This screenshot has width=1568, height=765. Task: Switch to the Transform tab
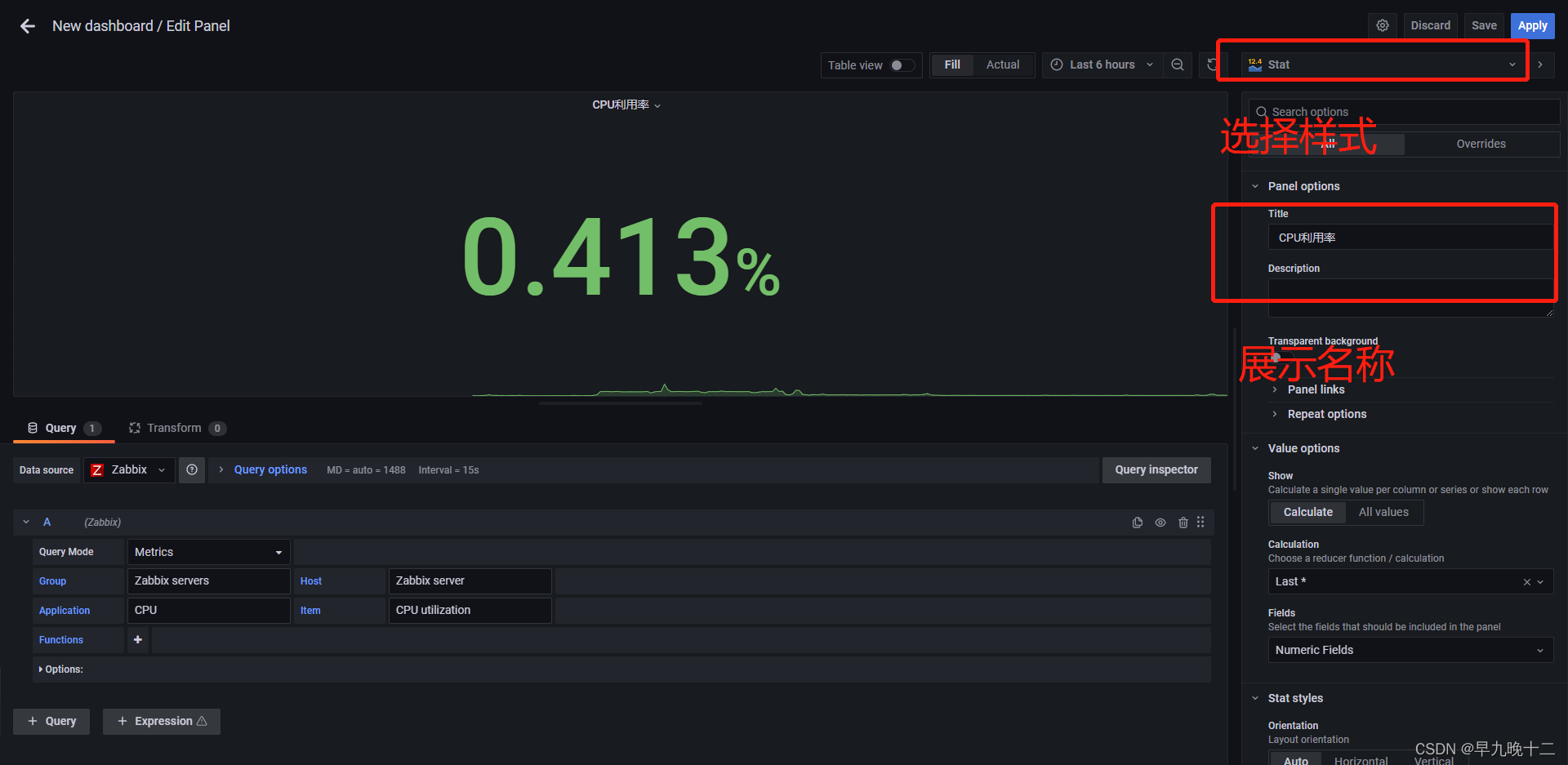[176, 428]
